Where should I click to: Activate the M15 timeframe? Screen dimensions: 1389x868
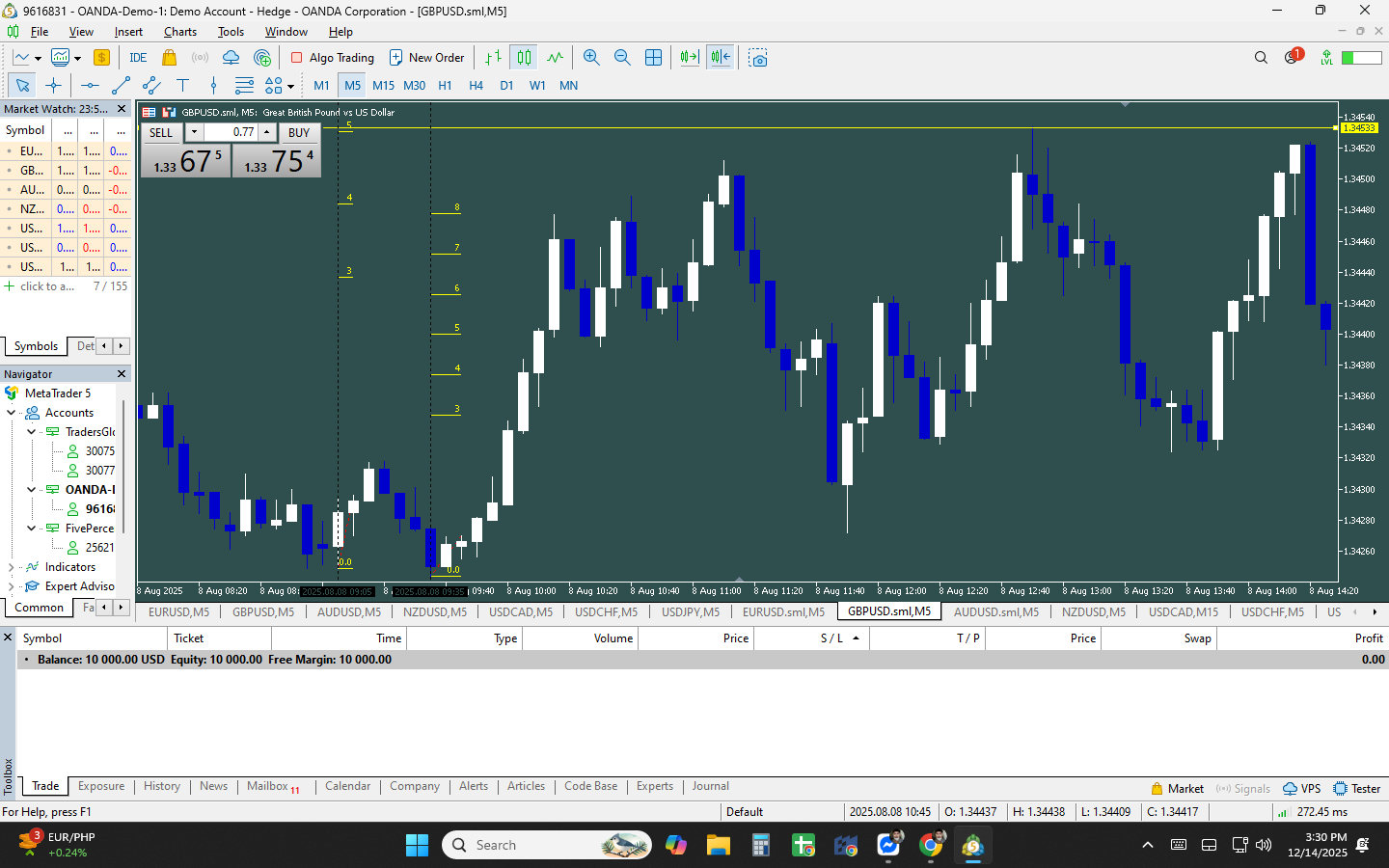point(384,86)
